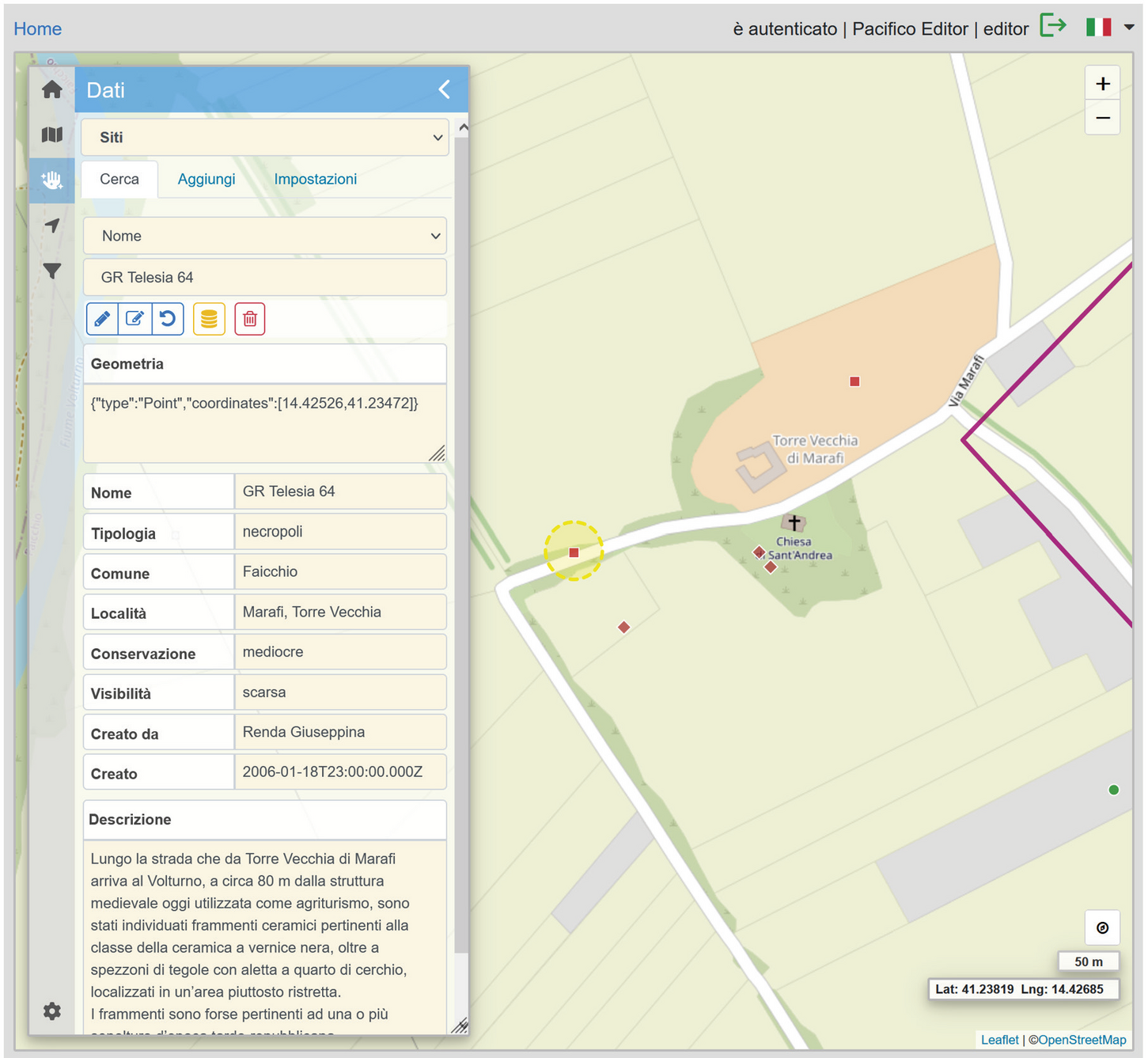Click the Visibilità value scarsa
1148x1058 pixels.
point(340,692)
